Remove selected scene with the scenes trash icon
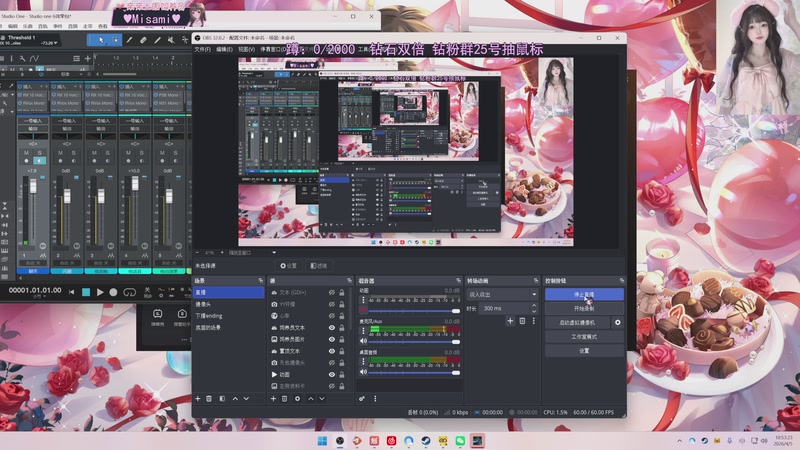This screenshot has height=450, width=800. [x=209, y=398]
